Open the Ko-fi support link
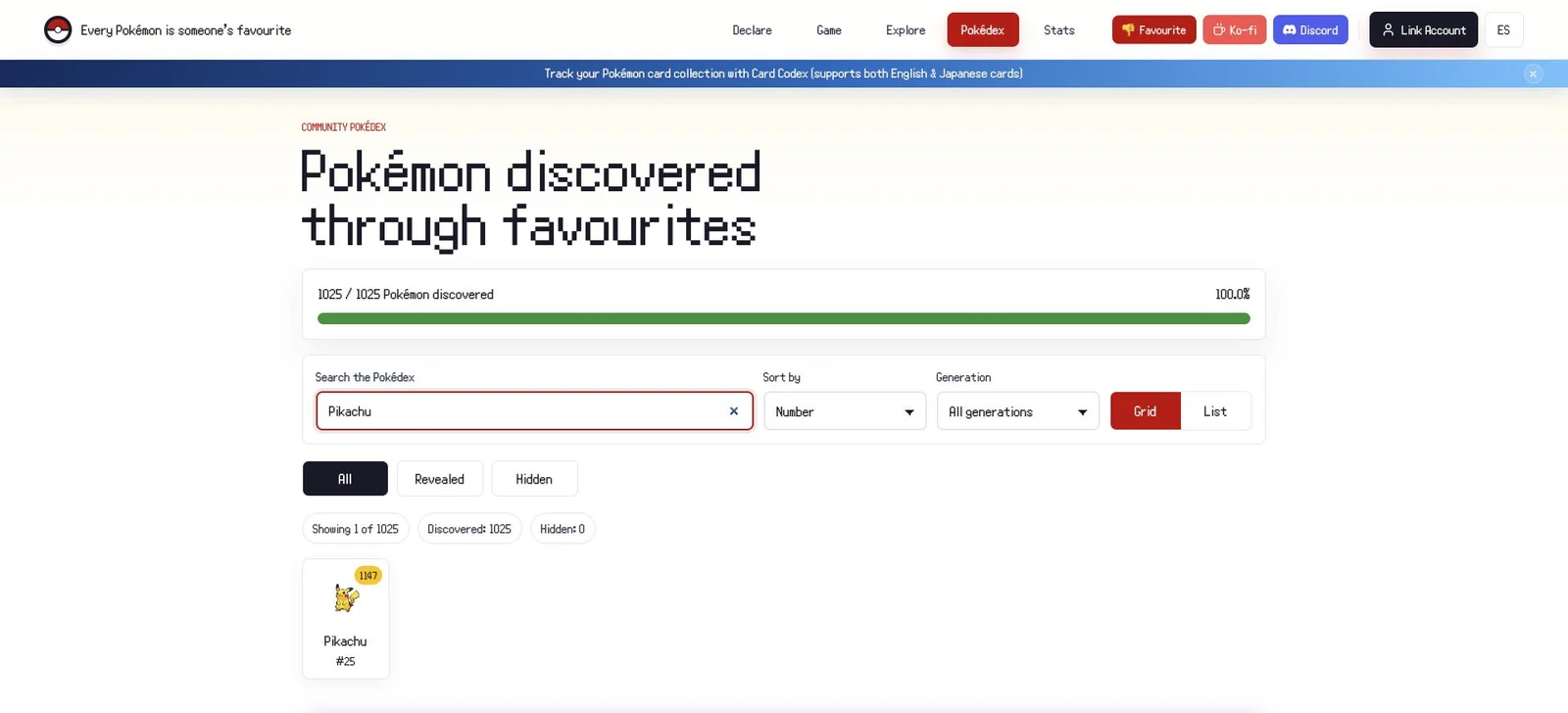The width and height of the screenshot is (1568, 713). (1235, 30)
